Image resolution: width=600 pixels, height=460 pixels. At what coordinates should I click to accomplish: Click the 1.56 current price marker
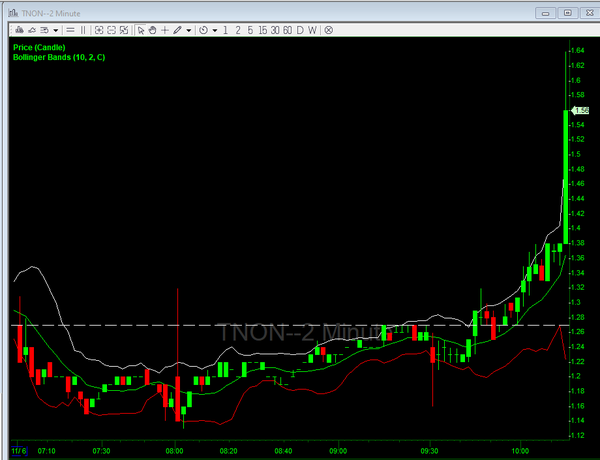pyautogui.click(x=580, y=111)
